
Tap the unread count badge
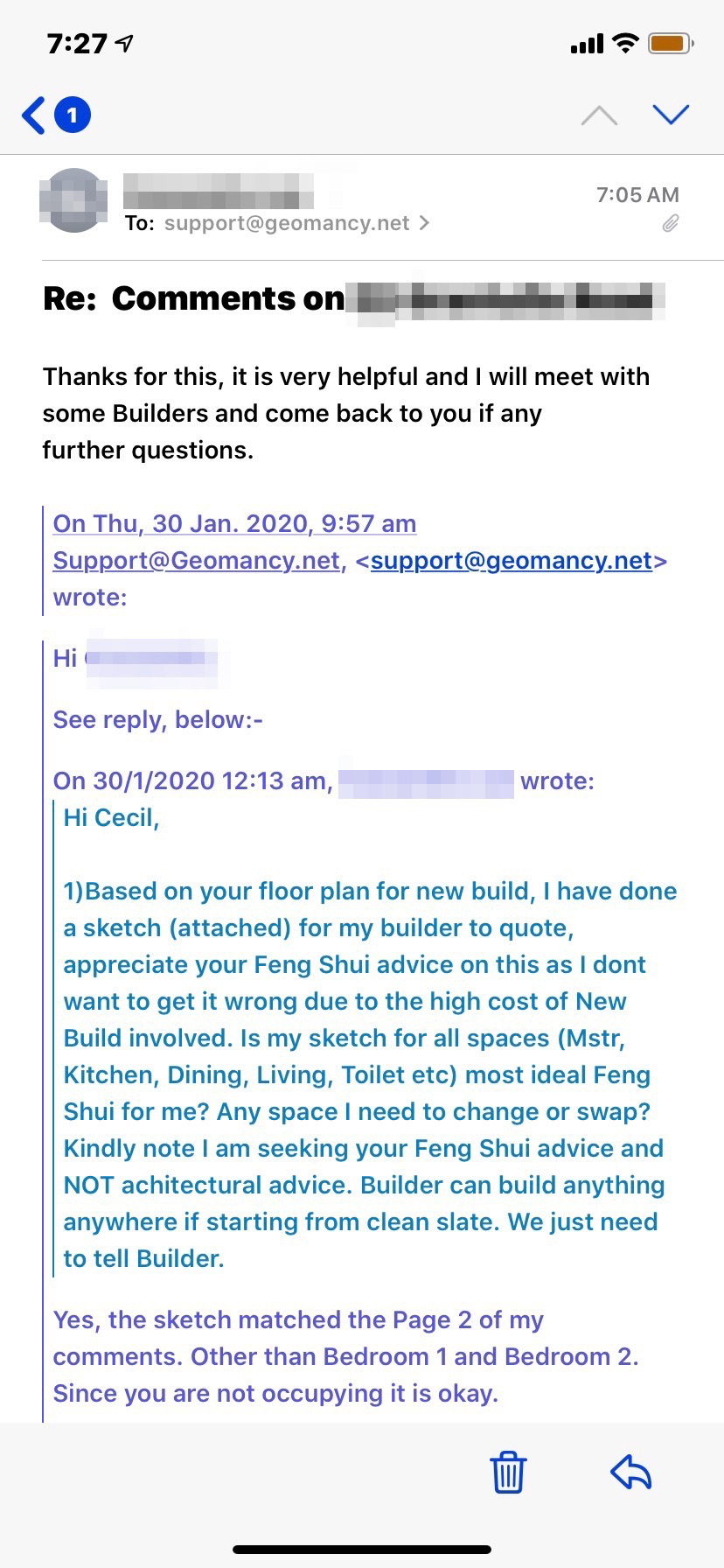click(73, 115)
